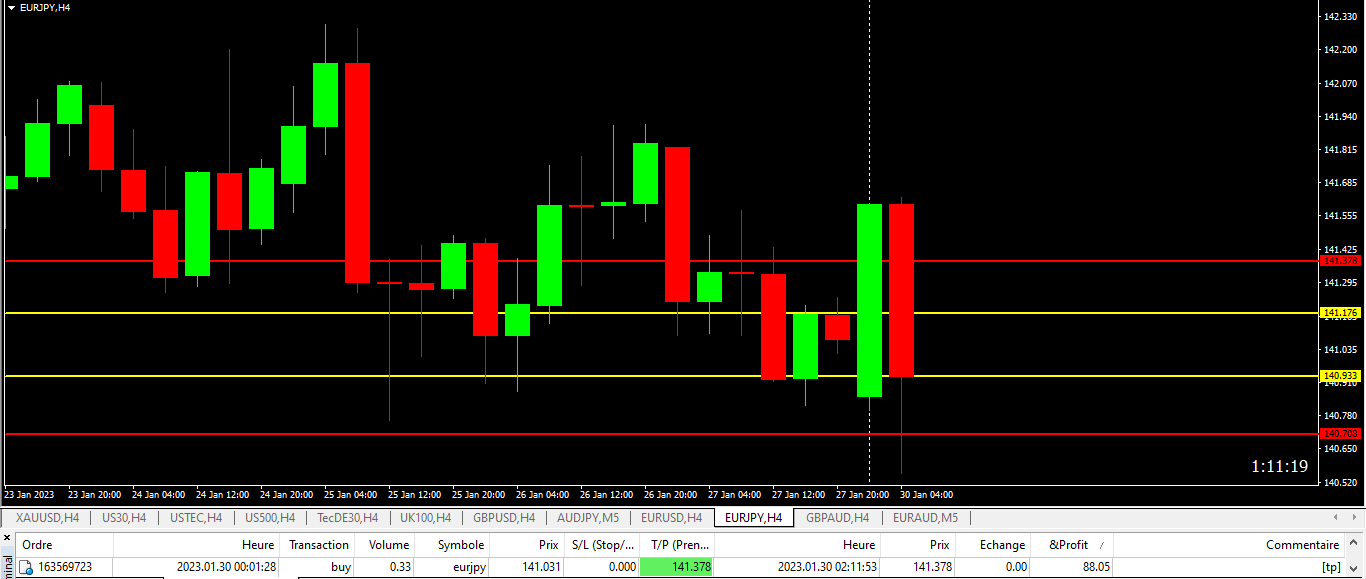Sort by the Volume column header
Image resolution: width=1366 pixels, height=579 pixels.
point(387,545)
